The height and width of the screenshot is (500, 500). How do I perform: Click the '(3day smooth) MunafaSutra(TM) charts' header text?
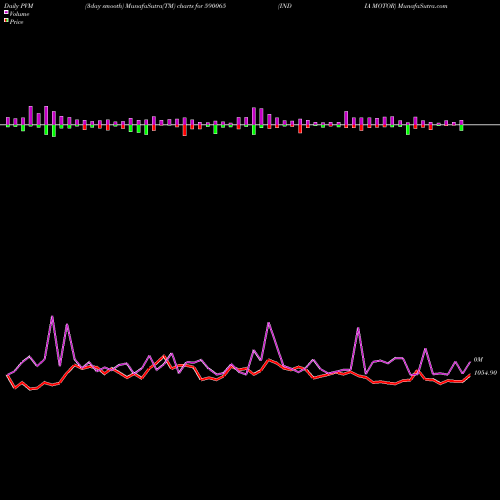pyautogui.click(x=139, y=6)
